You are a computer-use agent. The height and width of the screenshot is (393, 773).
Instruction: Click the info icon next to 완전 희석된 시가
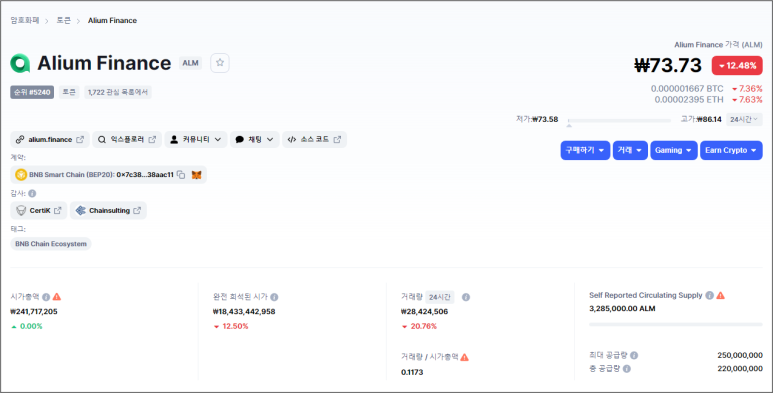(274, 297)
